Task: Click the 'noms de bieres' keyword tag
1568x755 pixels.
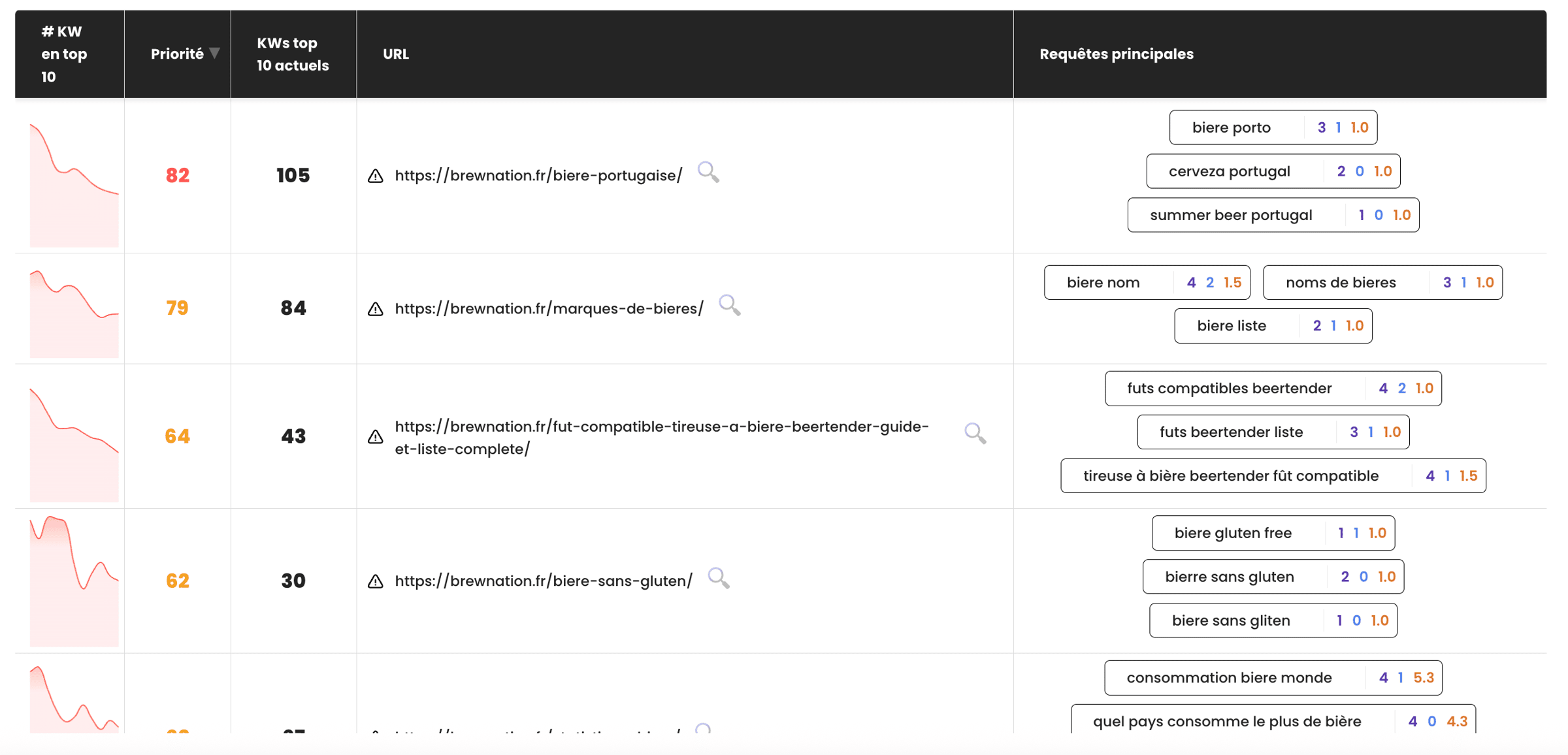Action: 1340,282
